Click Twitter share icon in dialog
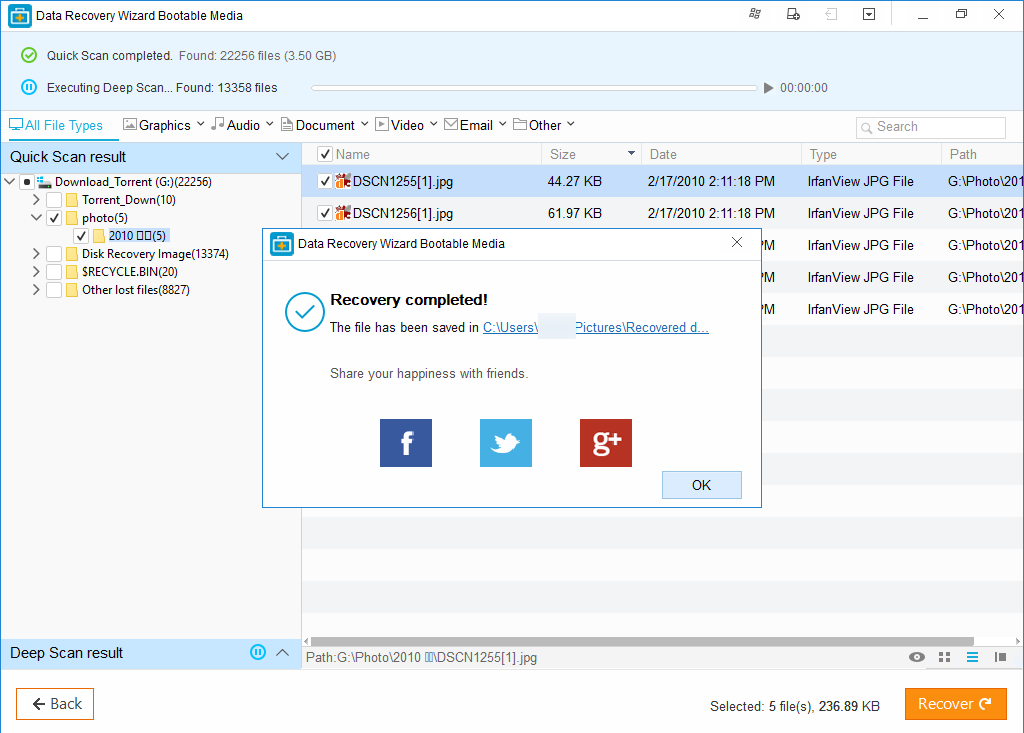 click(505, 443)
